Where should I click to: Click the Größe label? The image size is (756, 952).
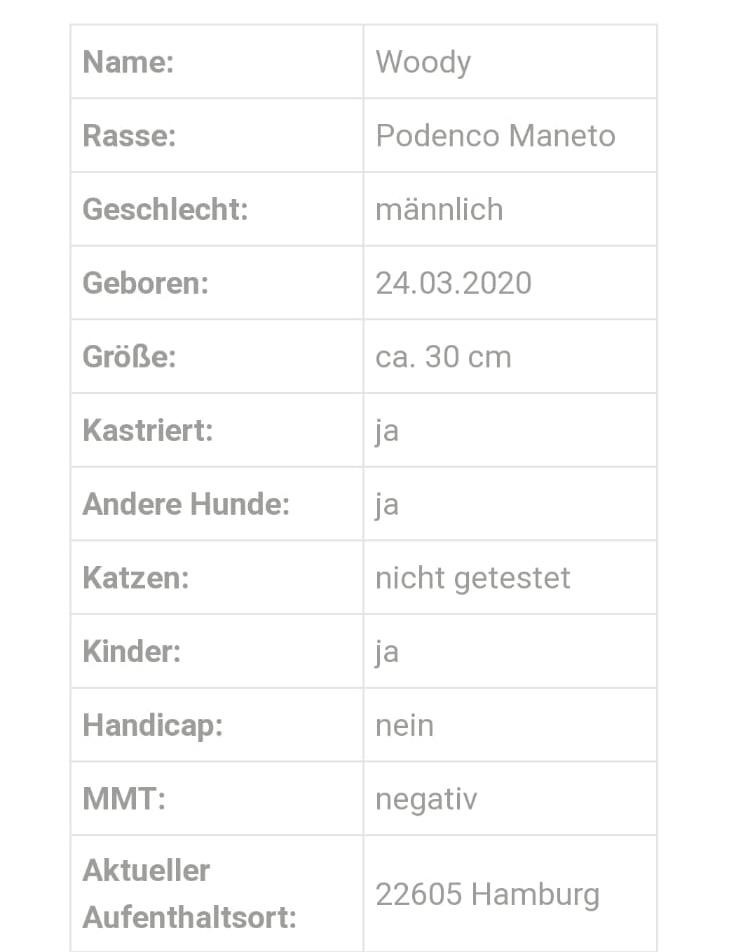coord(129,357)
